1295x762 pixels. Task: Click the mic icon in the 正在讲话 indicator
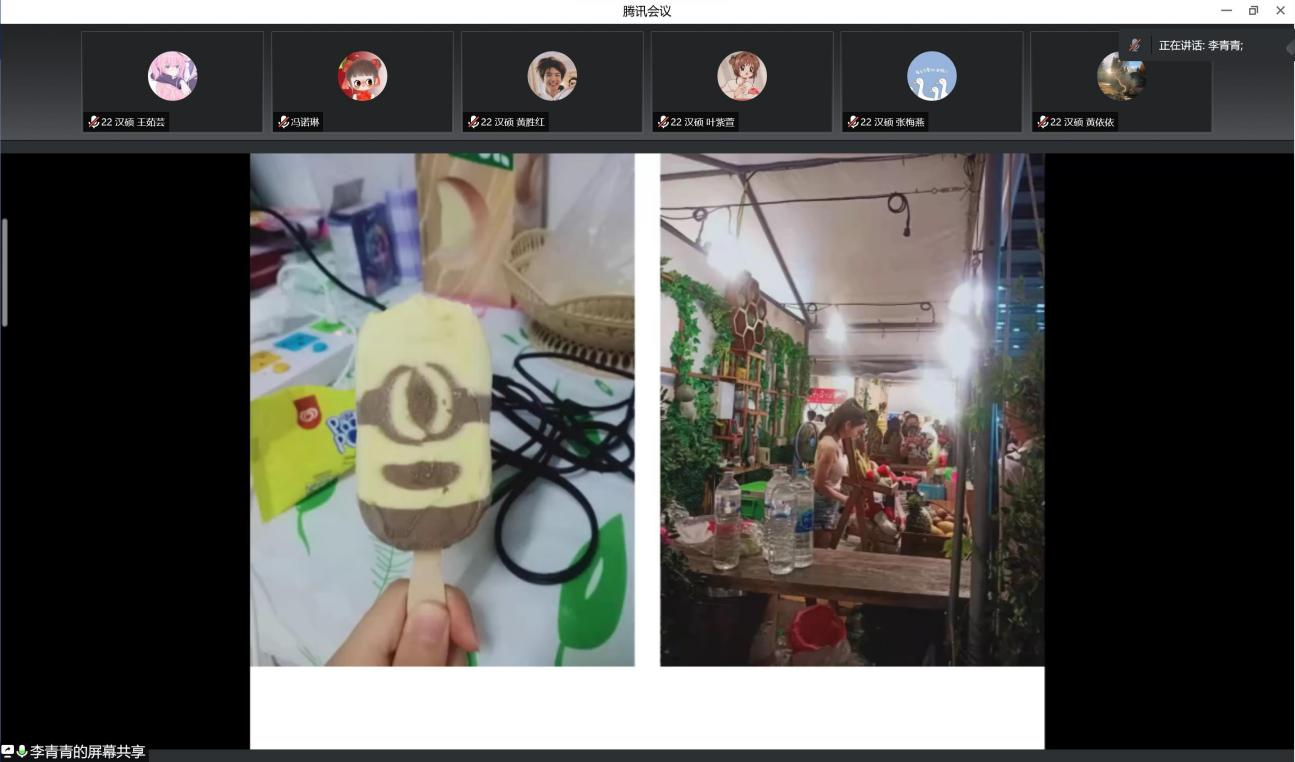[1135, 46]
